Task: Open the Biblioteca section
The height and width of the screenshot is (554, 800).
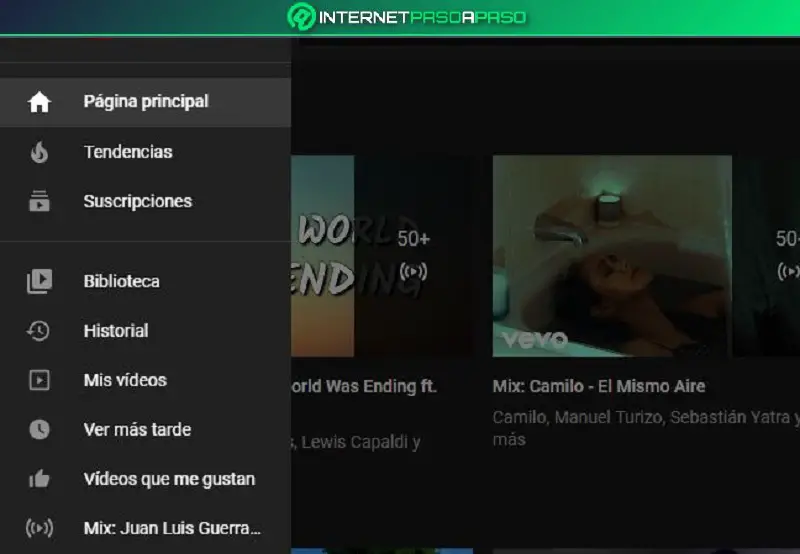Action: [x=145, y=281]
